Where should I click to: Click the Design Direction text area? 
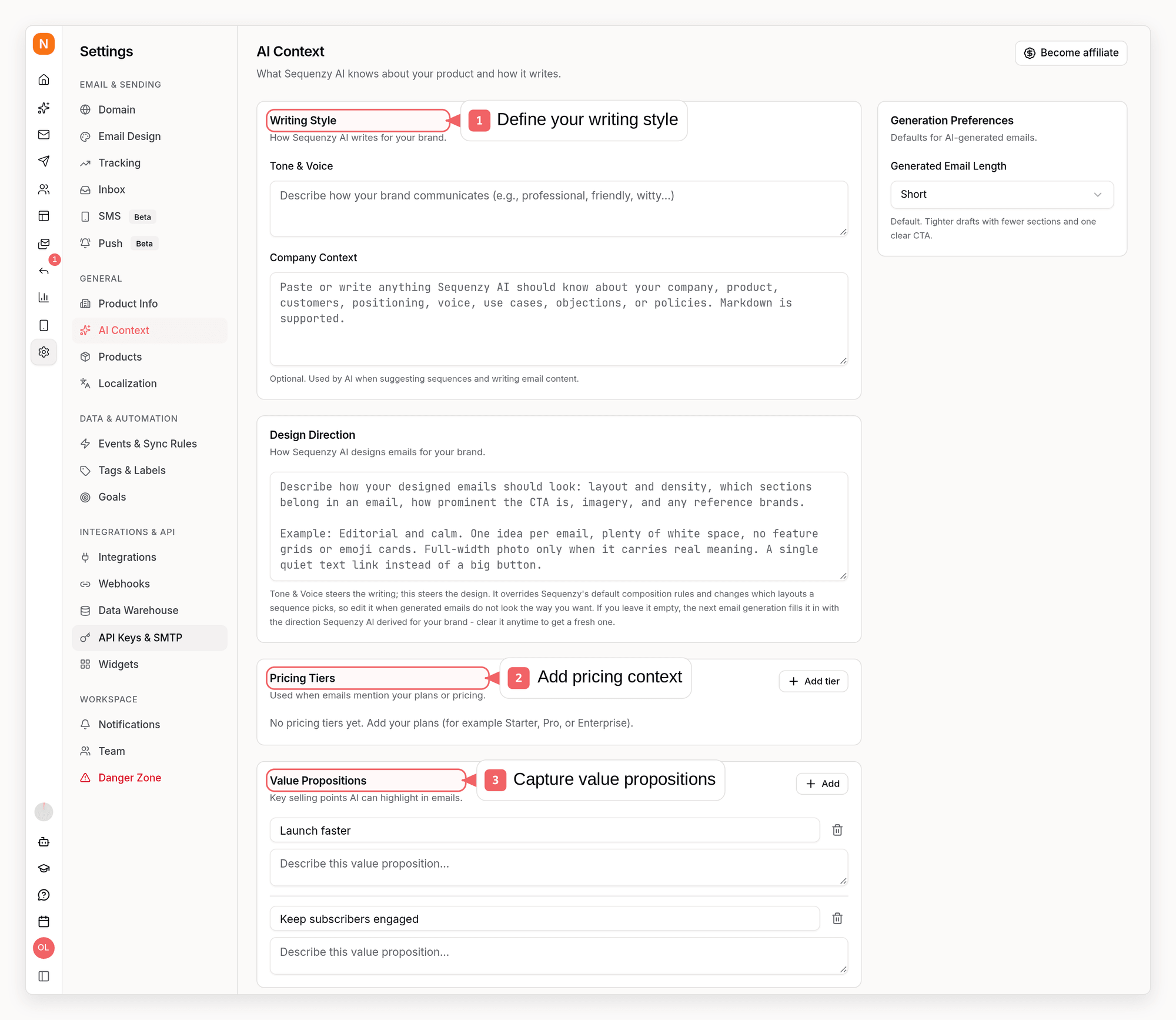point(559,526)
